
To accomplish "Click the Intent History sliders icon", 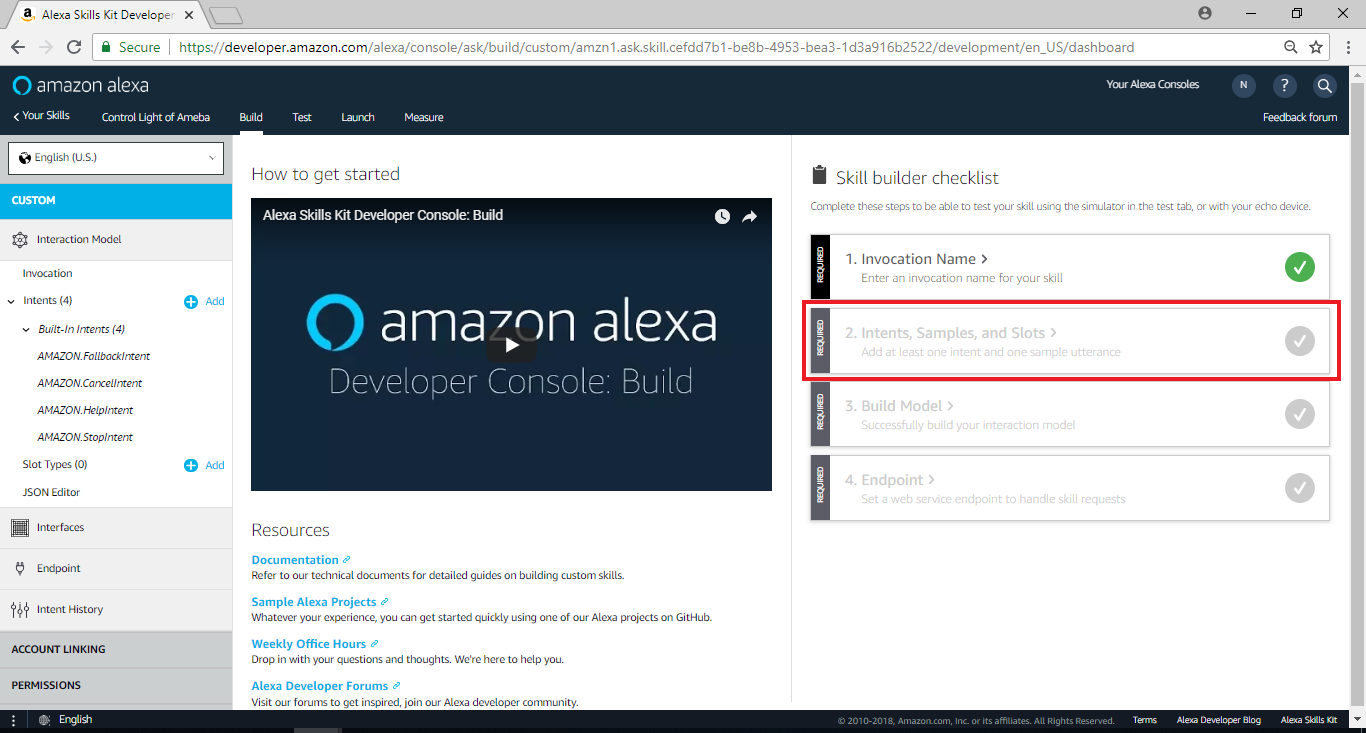I will click(x=19, y=609).
